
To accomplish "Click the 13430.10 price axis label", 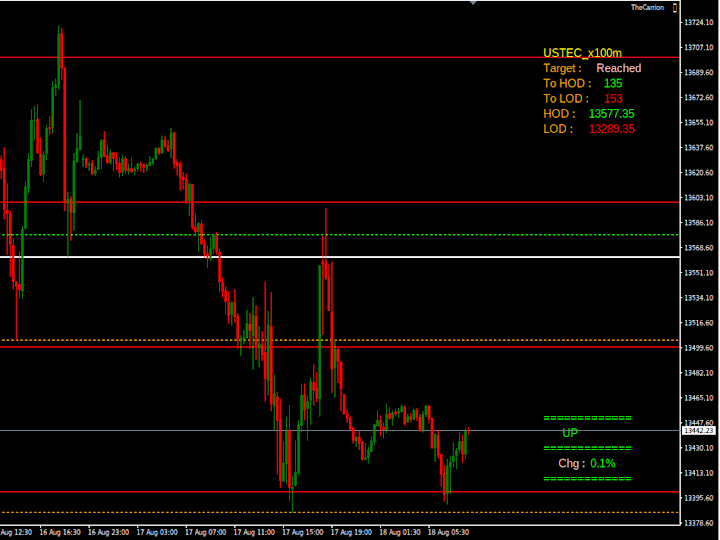I will click(698, 448).
